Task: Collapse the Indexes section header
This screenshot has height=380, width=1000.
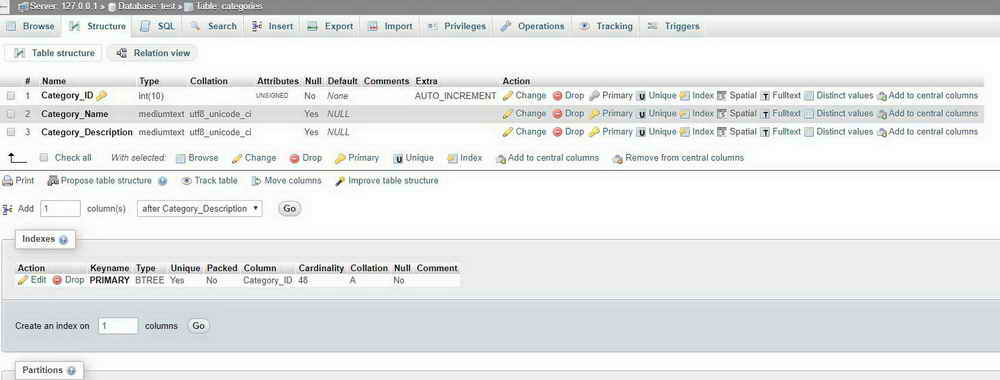Action: (39, 238)
